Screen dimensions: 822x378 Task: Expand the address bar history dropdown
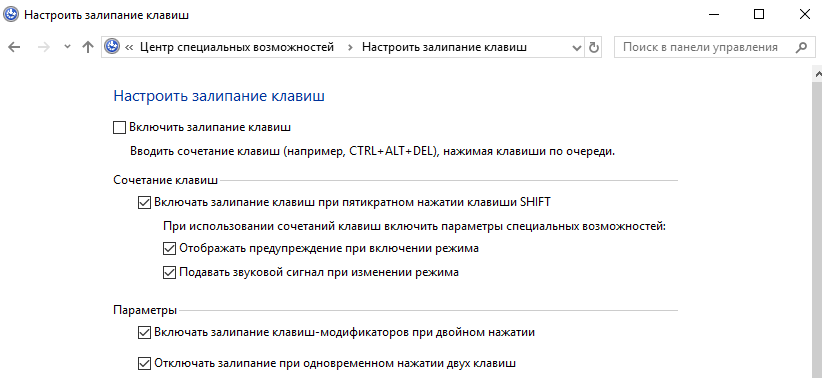(577, 48)
